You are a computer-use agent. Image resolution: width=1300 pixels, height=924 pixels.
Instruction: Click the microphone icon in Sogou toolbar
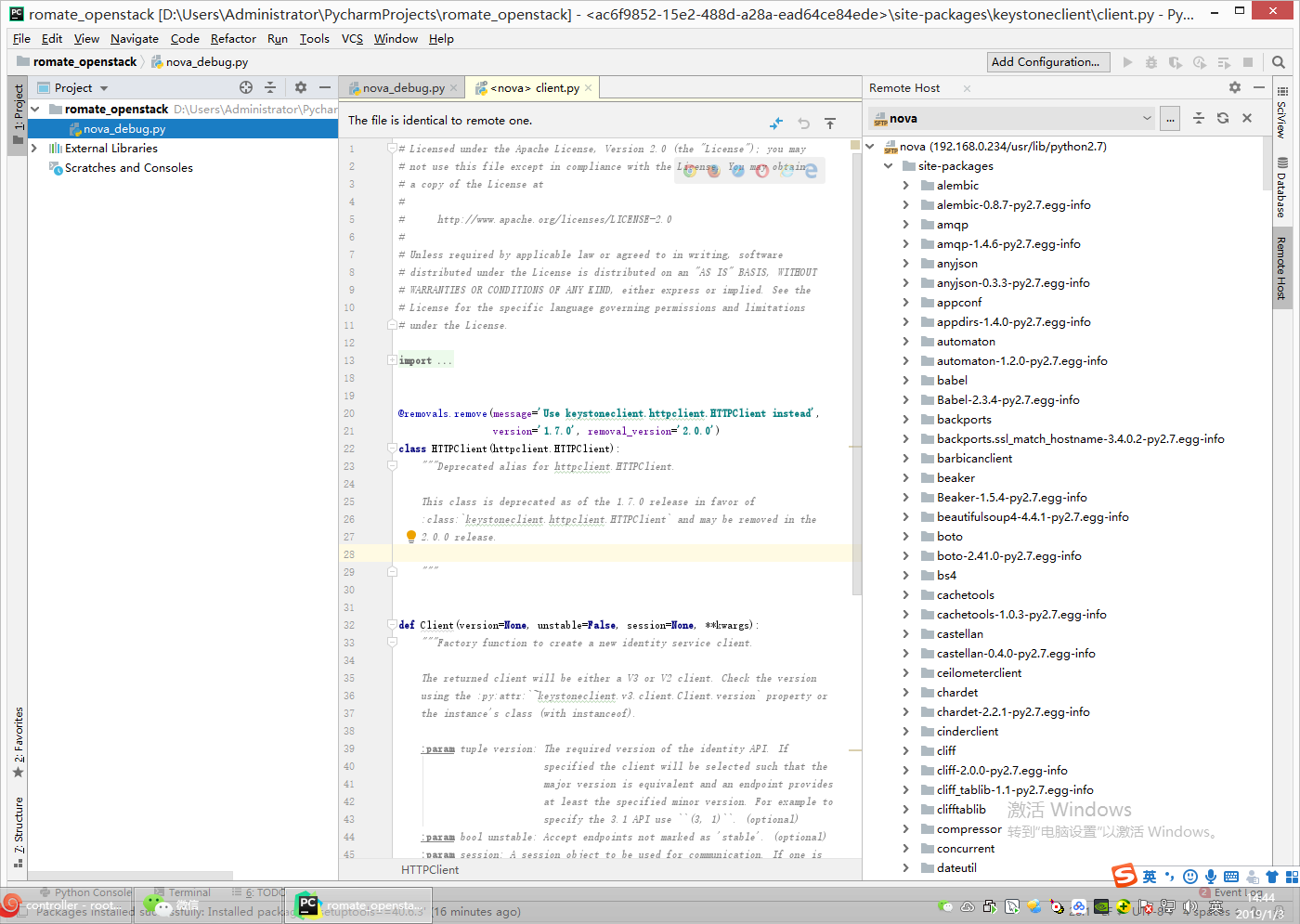click(x=1211, y=877)
